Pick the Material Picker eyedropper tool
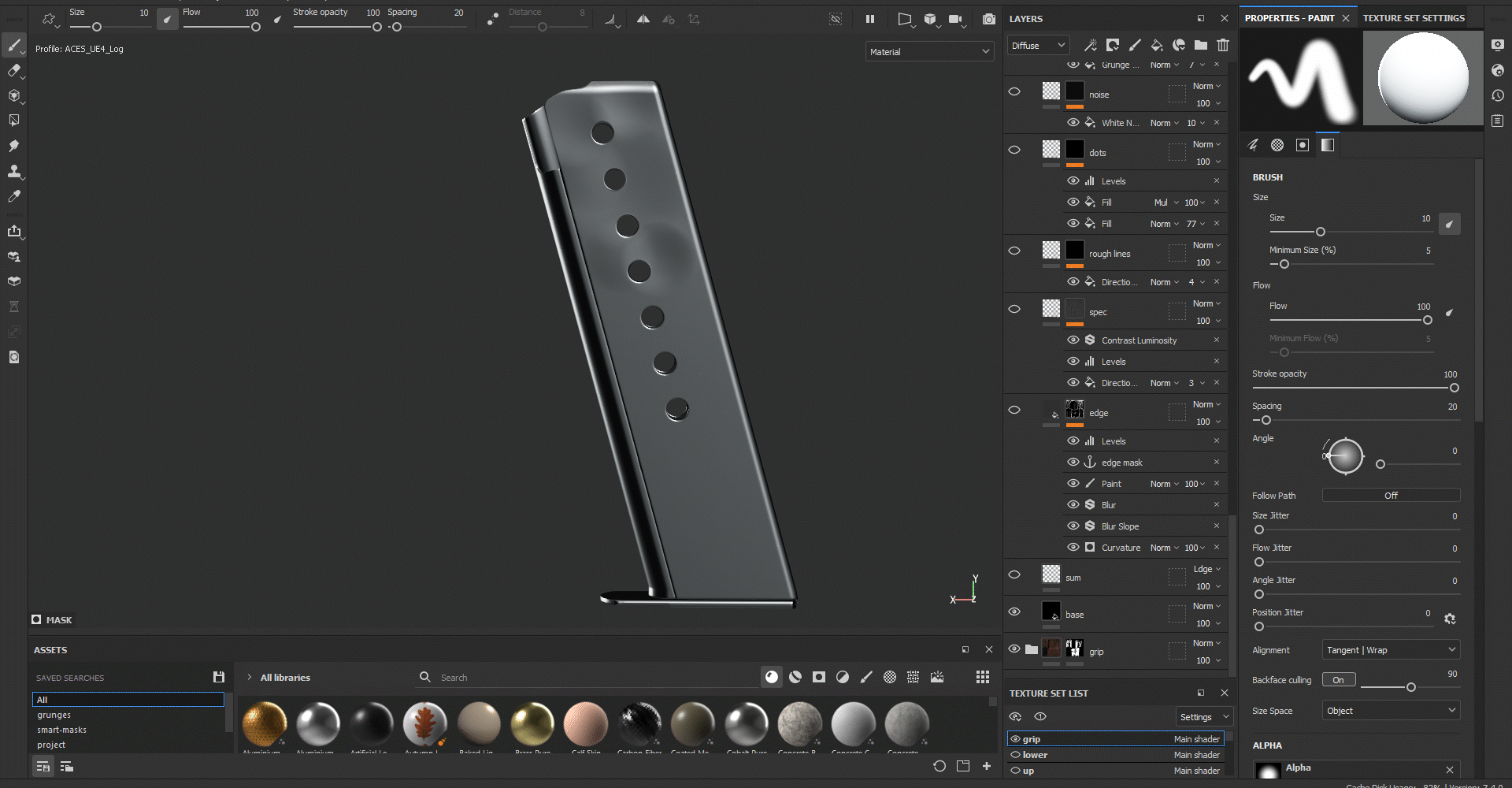 point(14,196)
